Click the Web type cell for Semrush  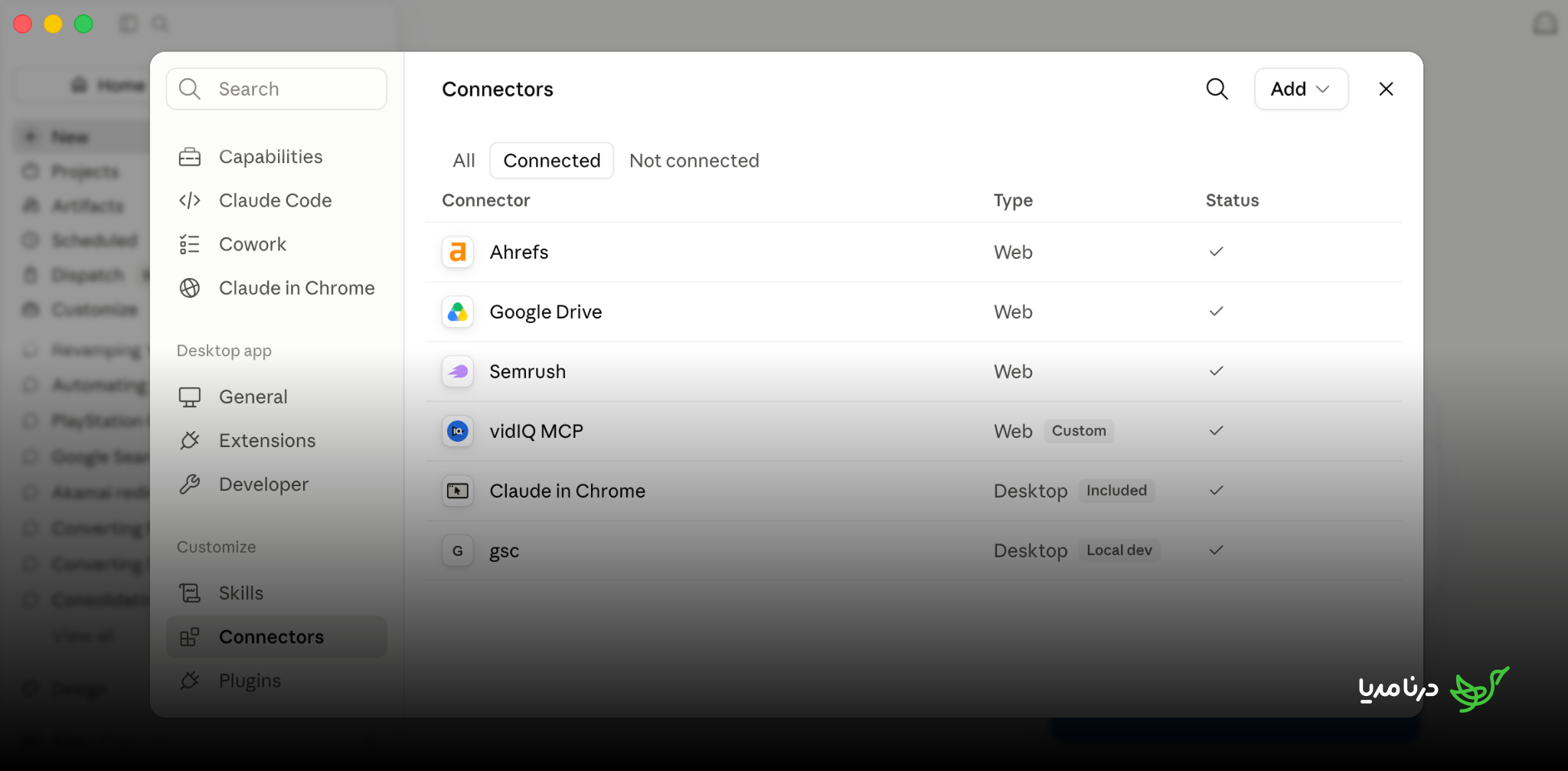pos(1013,371)
